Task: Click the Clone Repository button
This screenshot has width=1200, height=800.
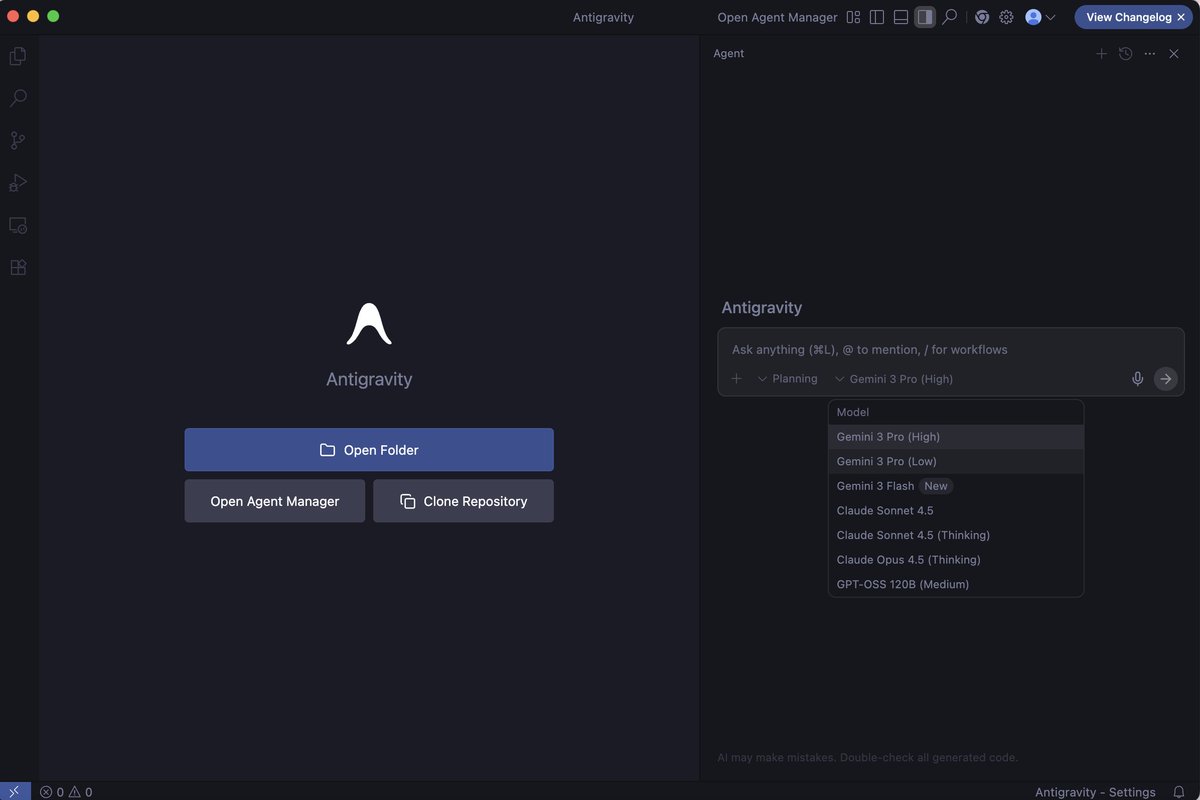Action: coord(463,501)
